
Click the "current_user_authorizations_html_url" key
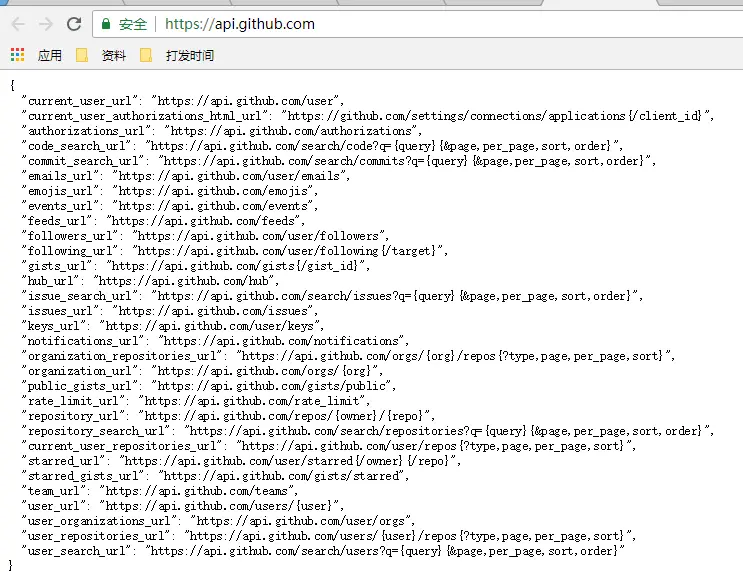pos(145,116)
